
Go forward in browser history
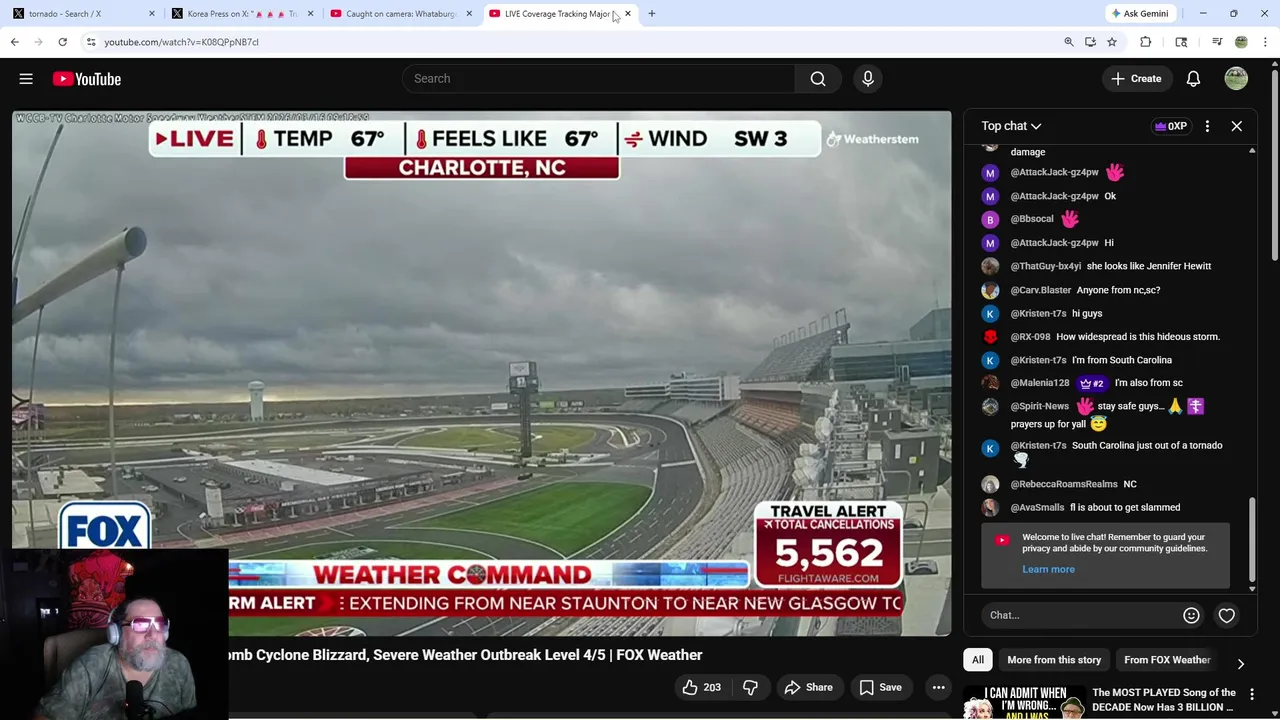tap(39, 42)
